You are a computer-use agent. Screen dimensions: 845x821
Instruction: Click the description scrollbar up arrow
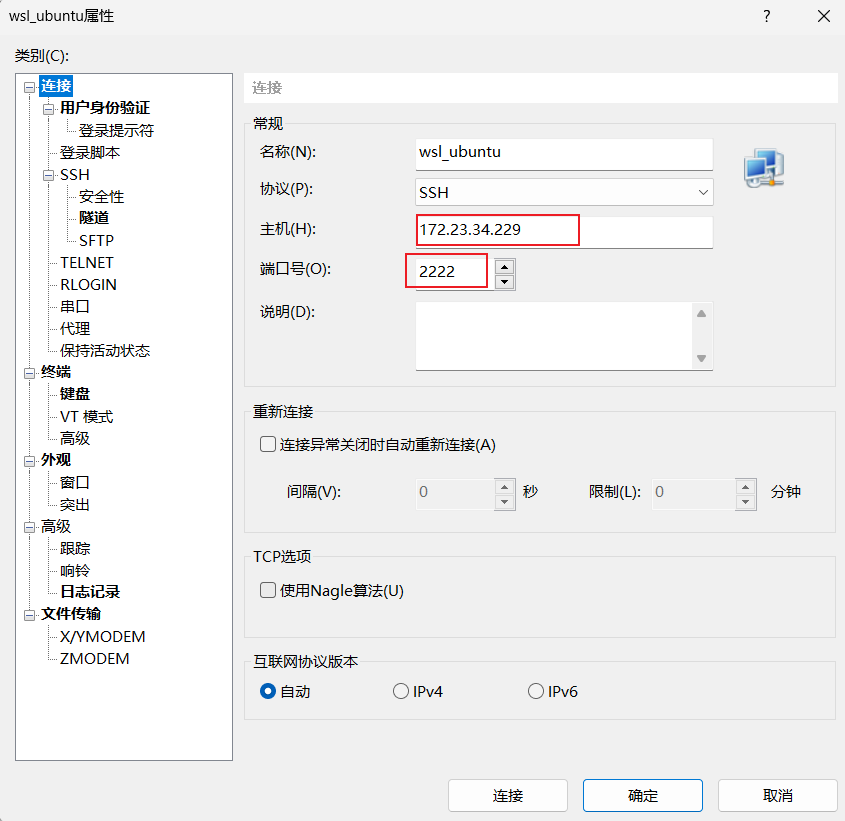(x=701, y=314)
